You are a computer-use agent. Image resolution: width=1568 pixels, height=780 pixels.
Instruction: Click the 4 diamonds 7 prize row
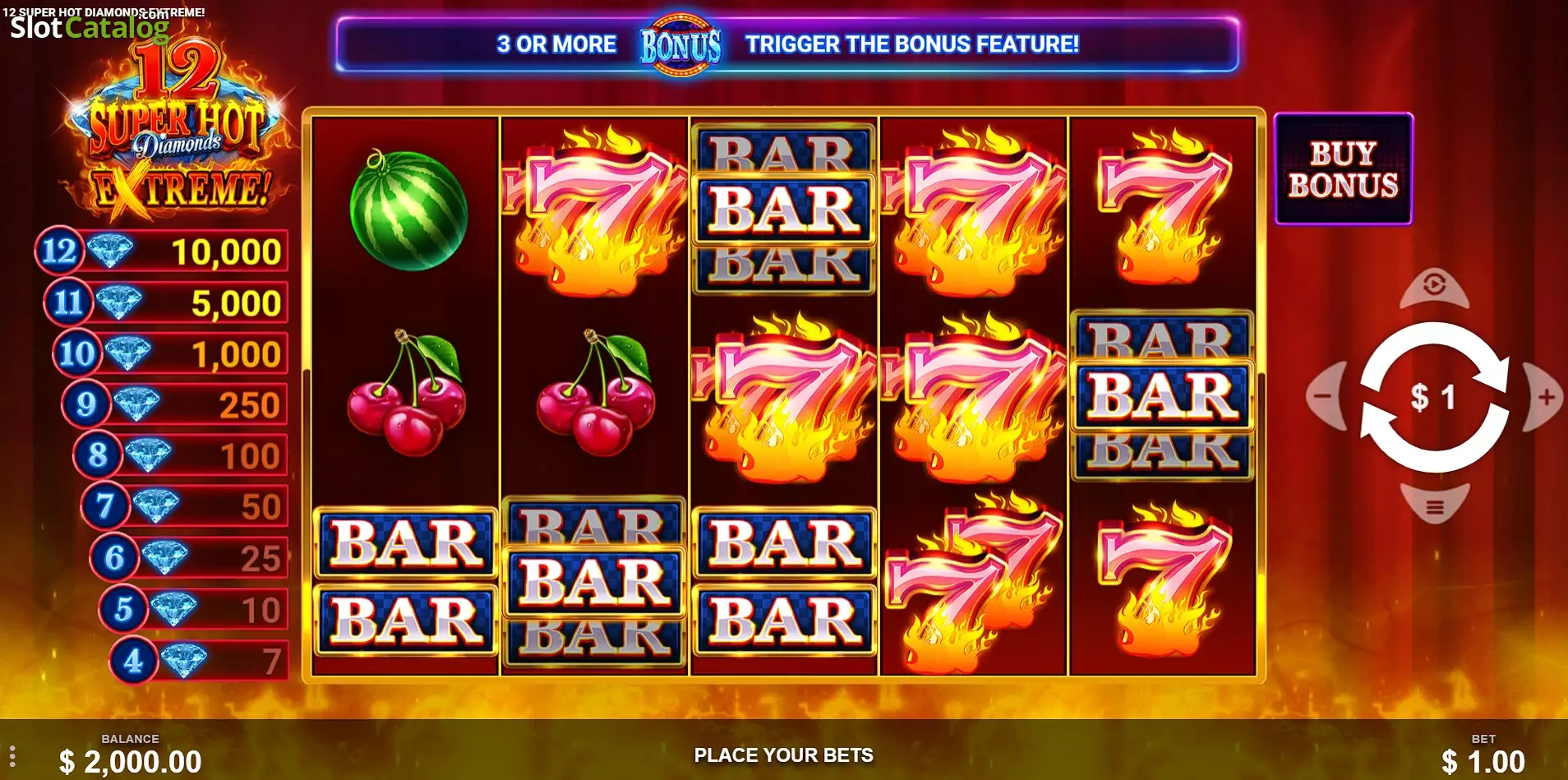click(199, 660)
